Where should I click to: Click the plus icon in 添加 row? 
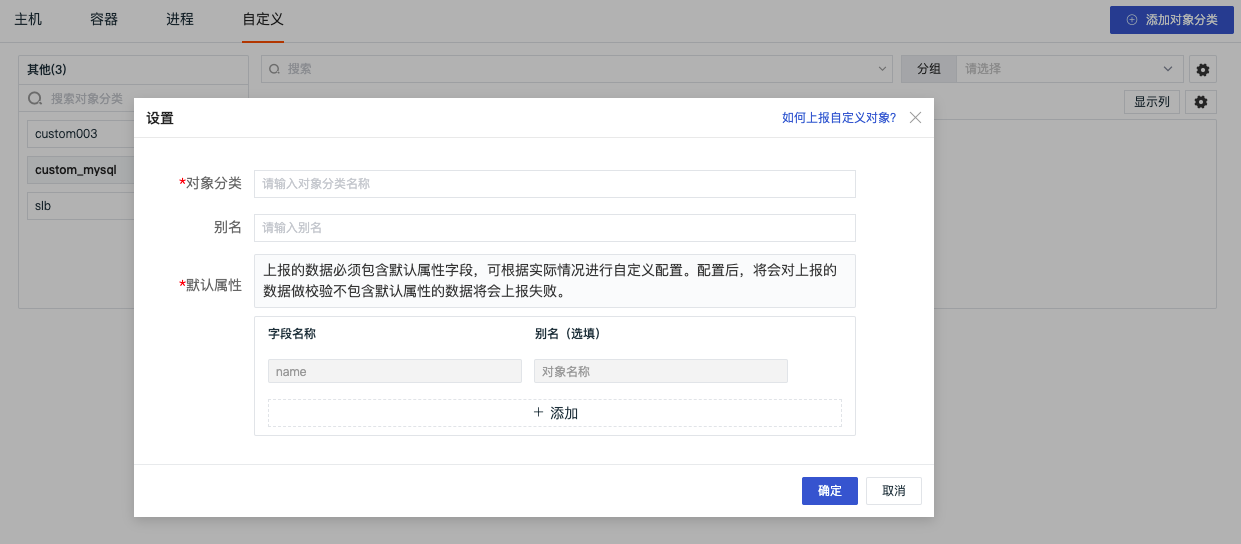[538, 412]
